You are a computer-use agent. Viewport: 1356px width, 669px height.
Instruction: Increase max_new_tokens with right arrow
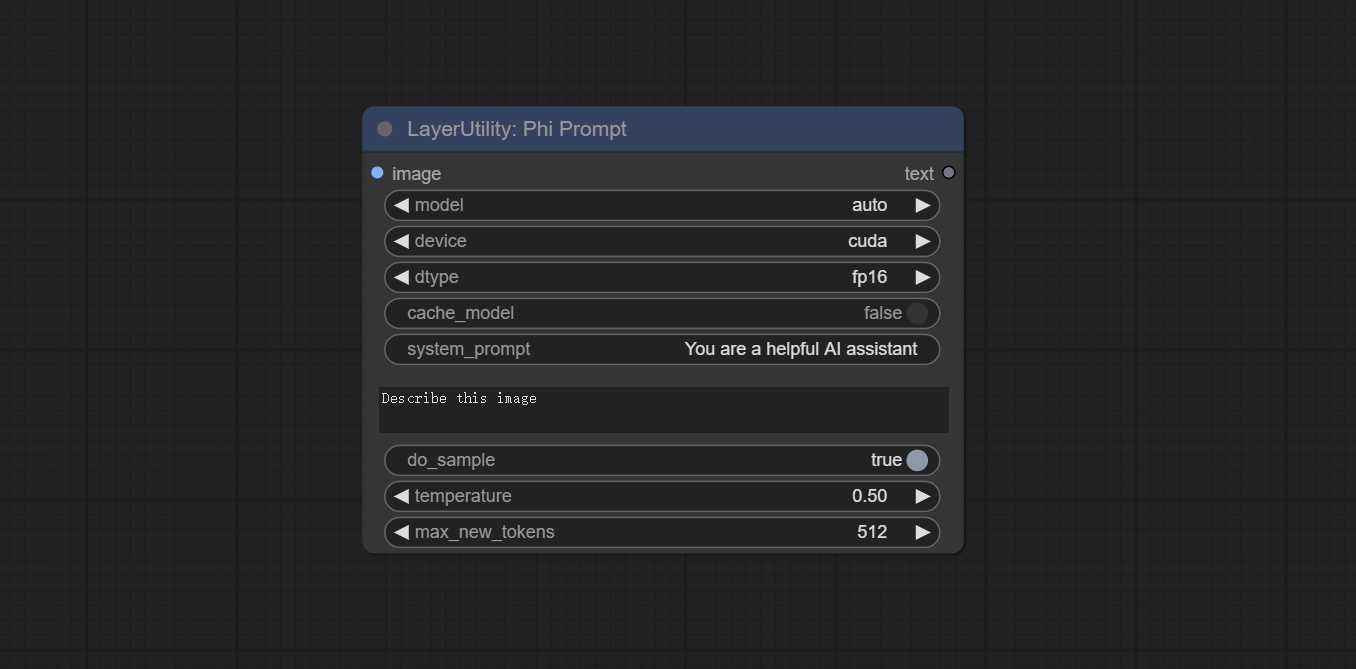(x=923, y=532)
